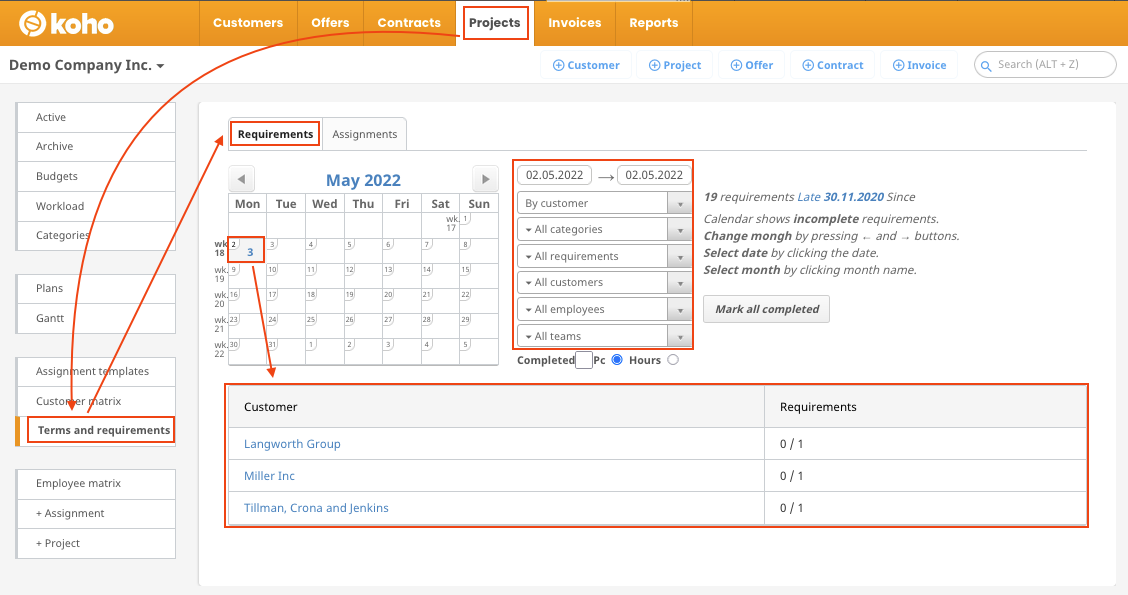Expand Demo Company Inc. selector
The width and height of the screenshot is (1128, 595).
point(87,65)
